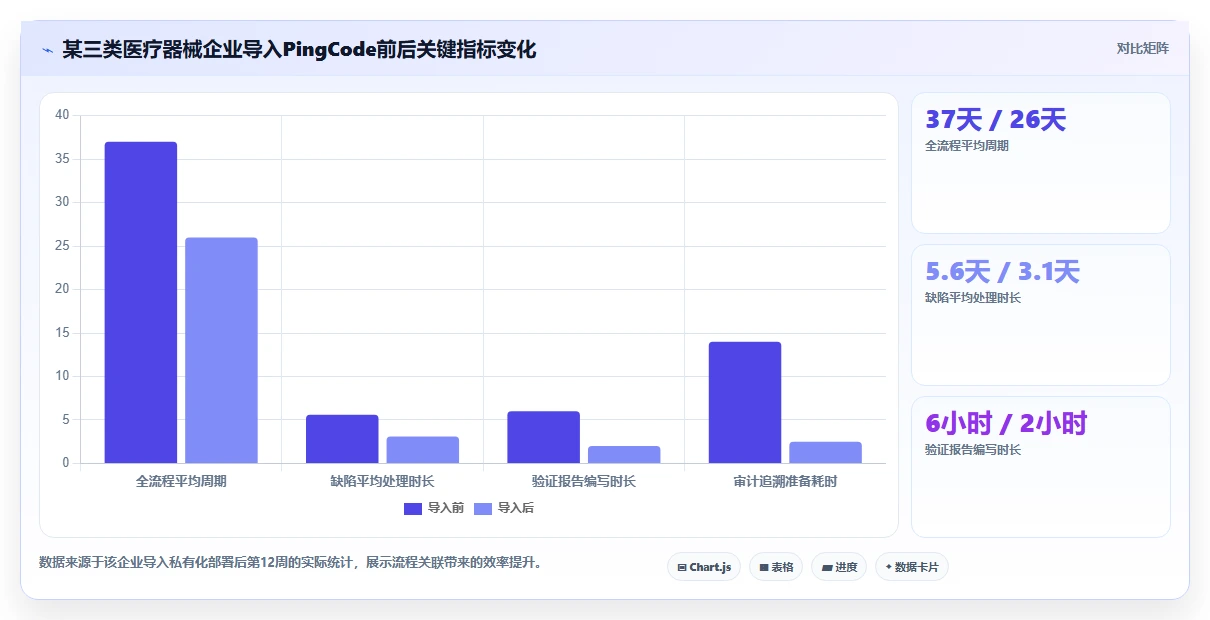This screenshot has height=620, width=1210.
Task: Click the icon in the 表格 tag
Action: pyautogui.click(x=764, y=567)
